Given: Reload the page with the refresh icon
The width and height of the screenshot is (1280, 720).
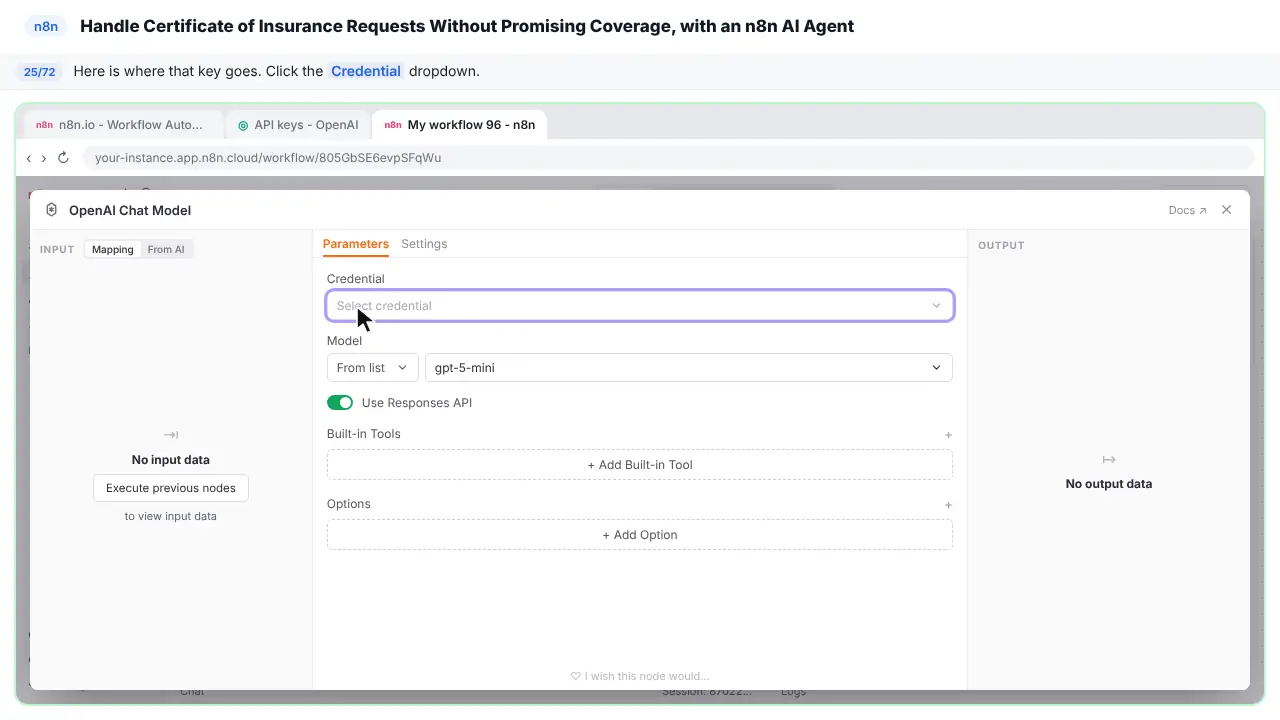Looking at the screenshot, I should [63, 158].
